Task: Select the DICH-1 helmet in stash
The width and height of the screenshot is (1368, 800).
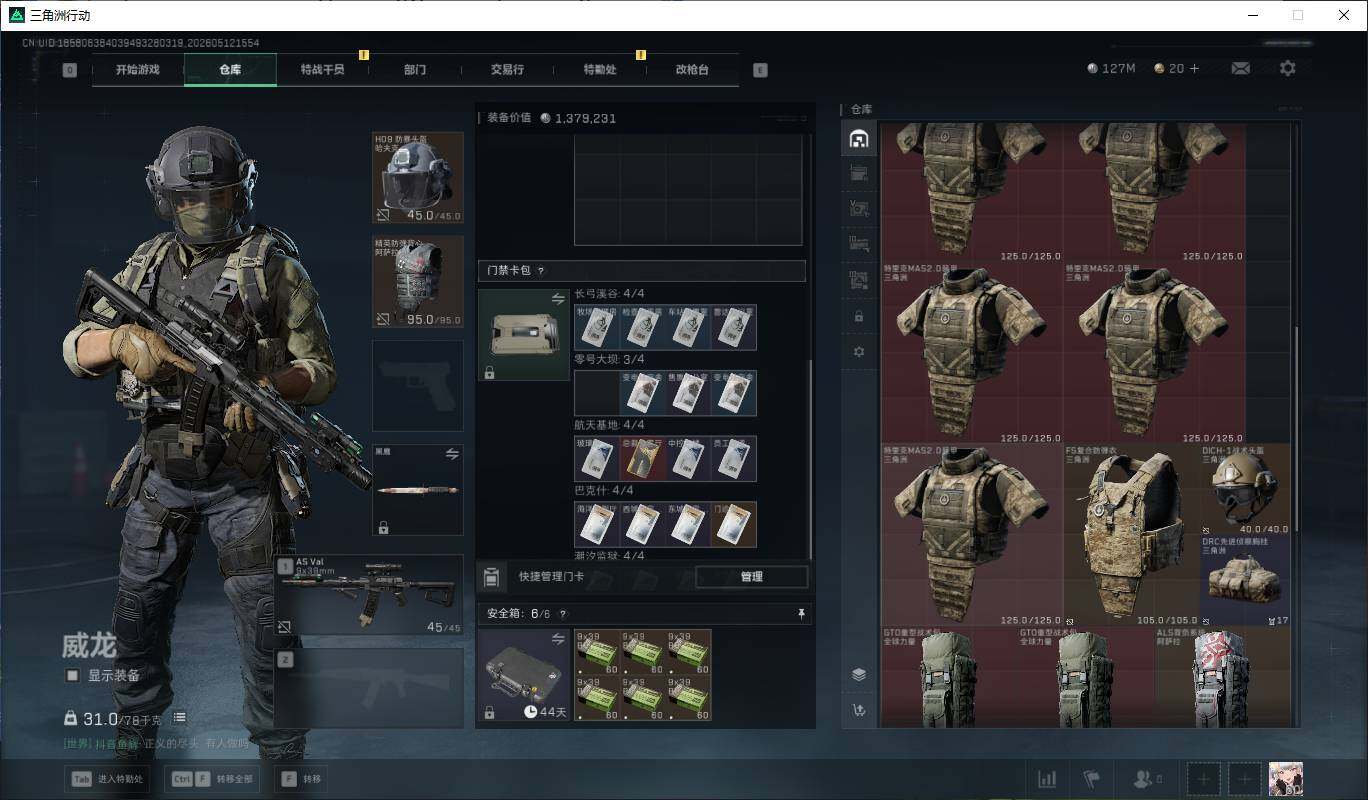Action: 1245,490
